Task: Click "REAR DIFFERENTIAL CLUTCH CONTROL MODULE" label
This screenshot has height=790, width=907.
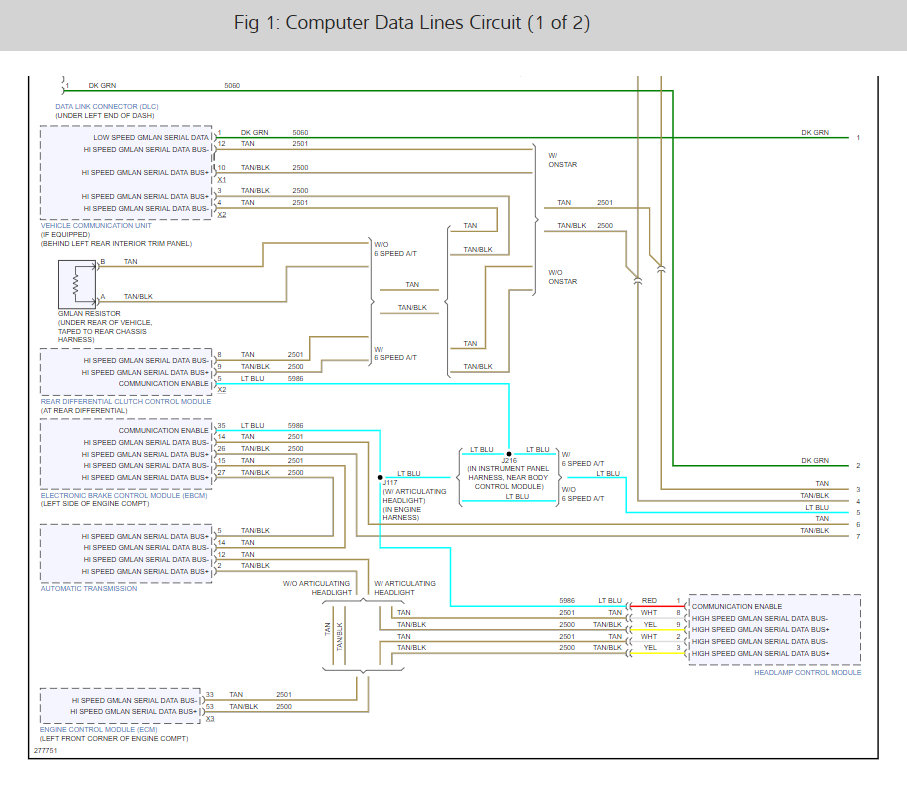Action: coord(126,401)
